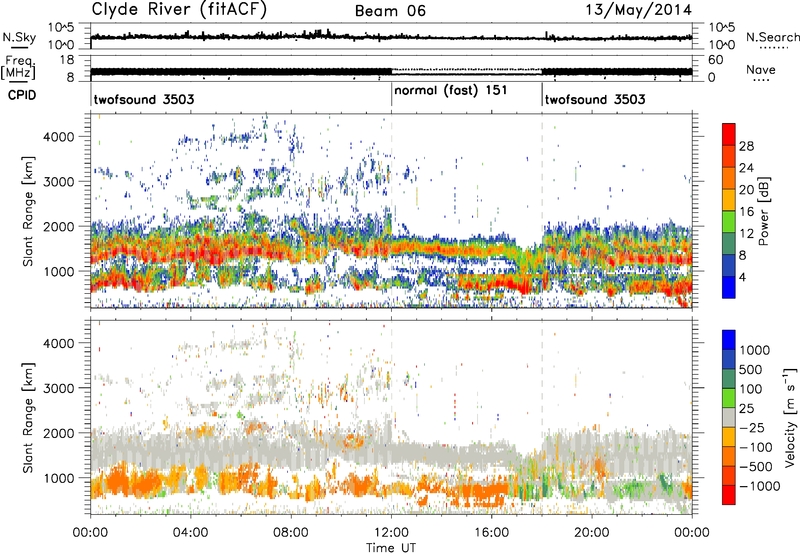The width and height of the screenshot is (800, 554).
Task: Click the 'Beam 06' label
Action: tap(390, 11)
